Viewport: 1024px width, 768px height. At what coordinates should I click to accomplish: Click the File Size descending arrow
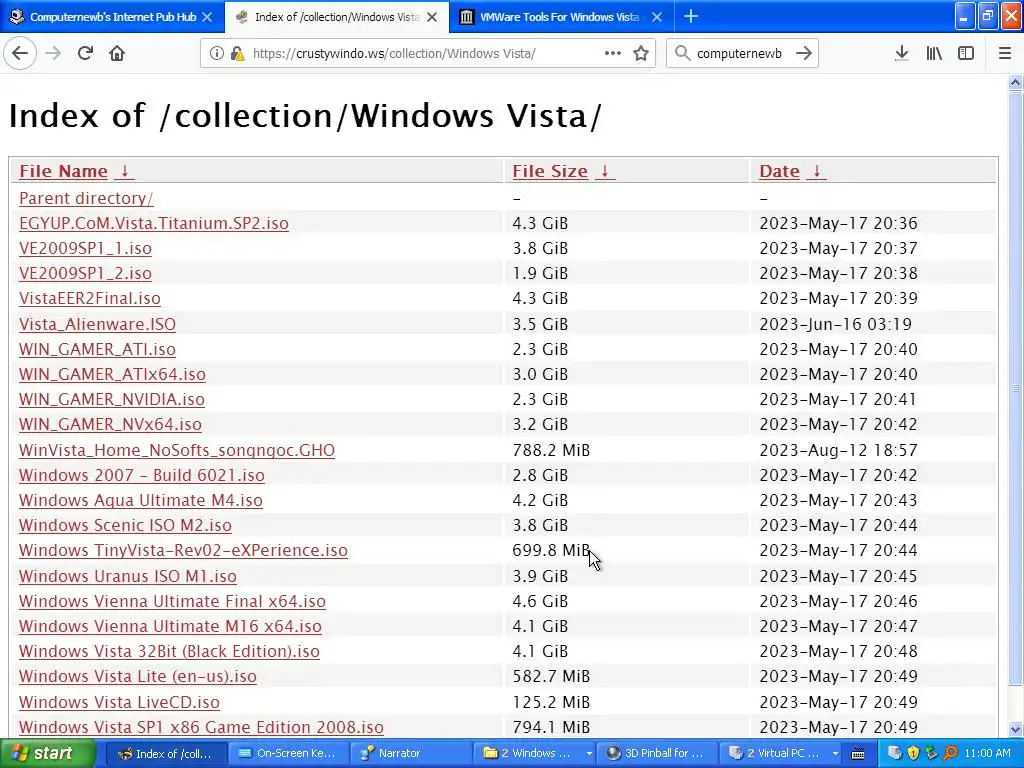[605, 171]
